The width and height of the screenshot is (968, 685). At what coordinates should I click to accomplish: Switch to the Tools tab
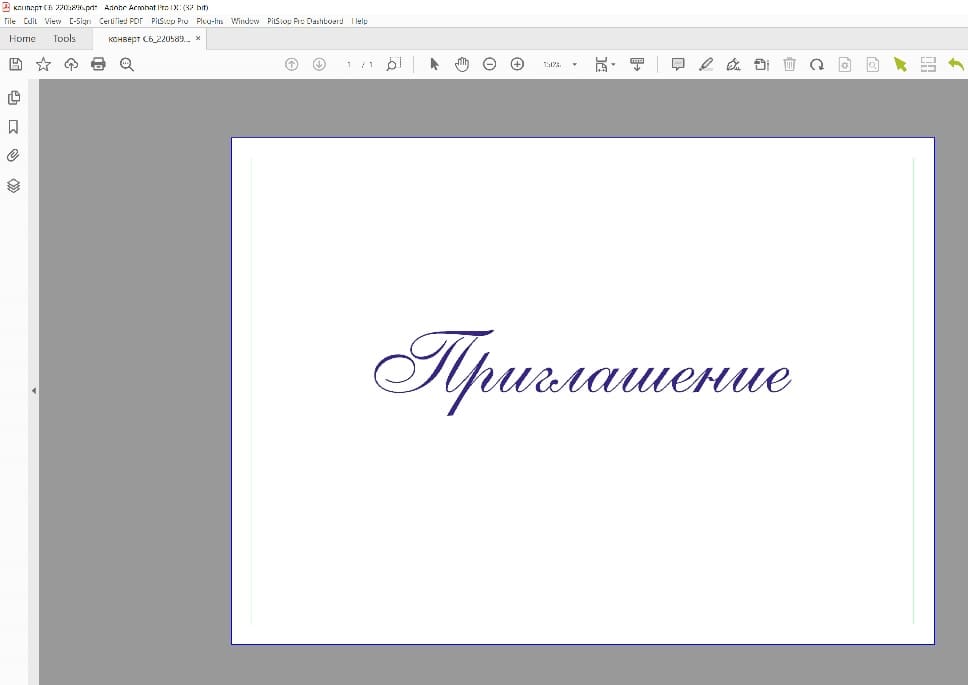(64, 38)
